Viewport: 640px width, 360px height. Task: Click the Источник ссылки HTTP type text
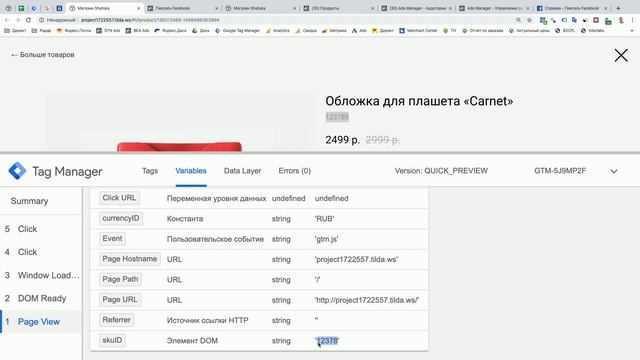coord(207,320)
